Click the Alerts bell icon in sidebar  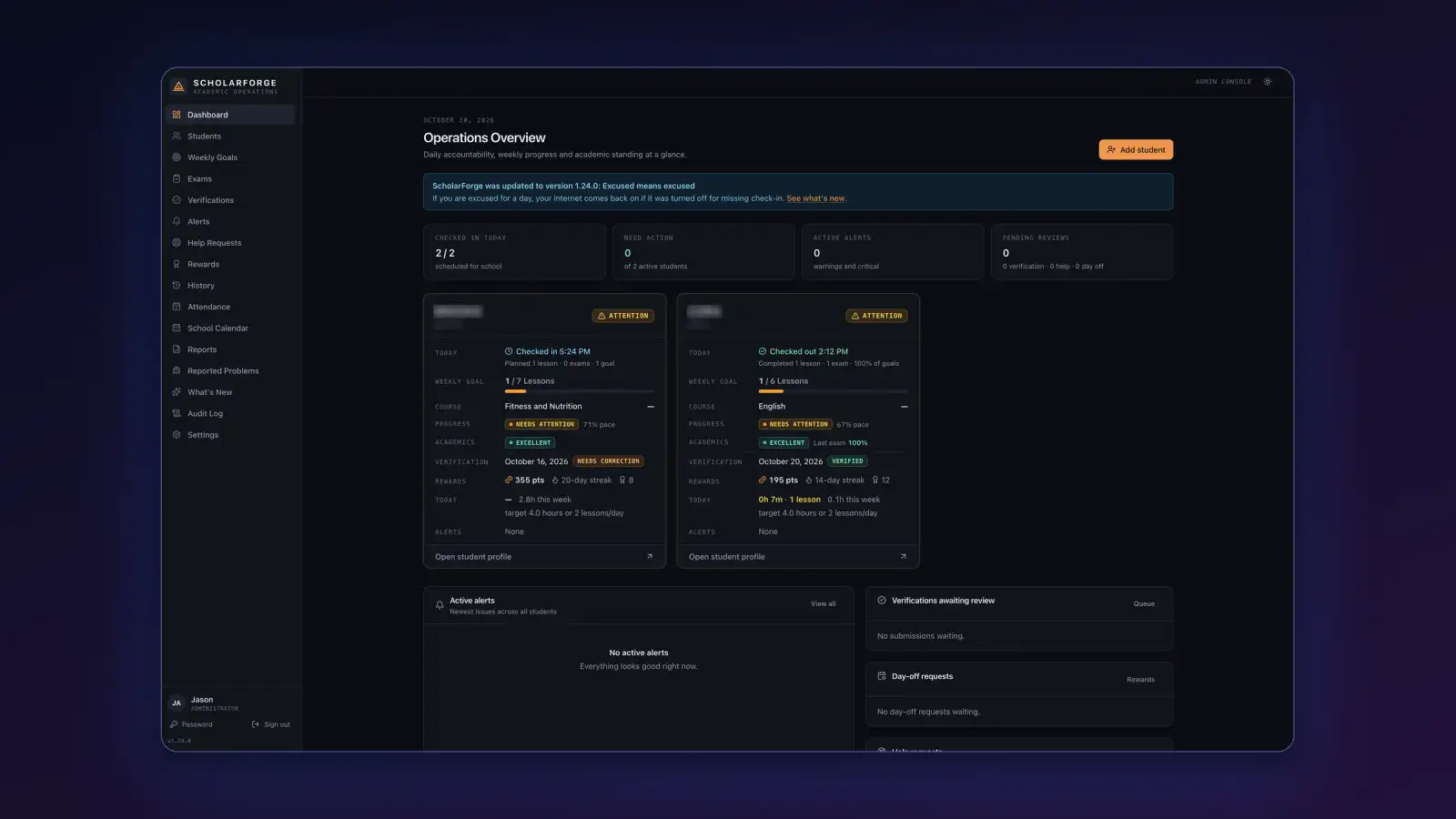pos(177,221)
